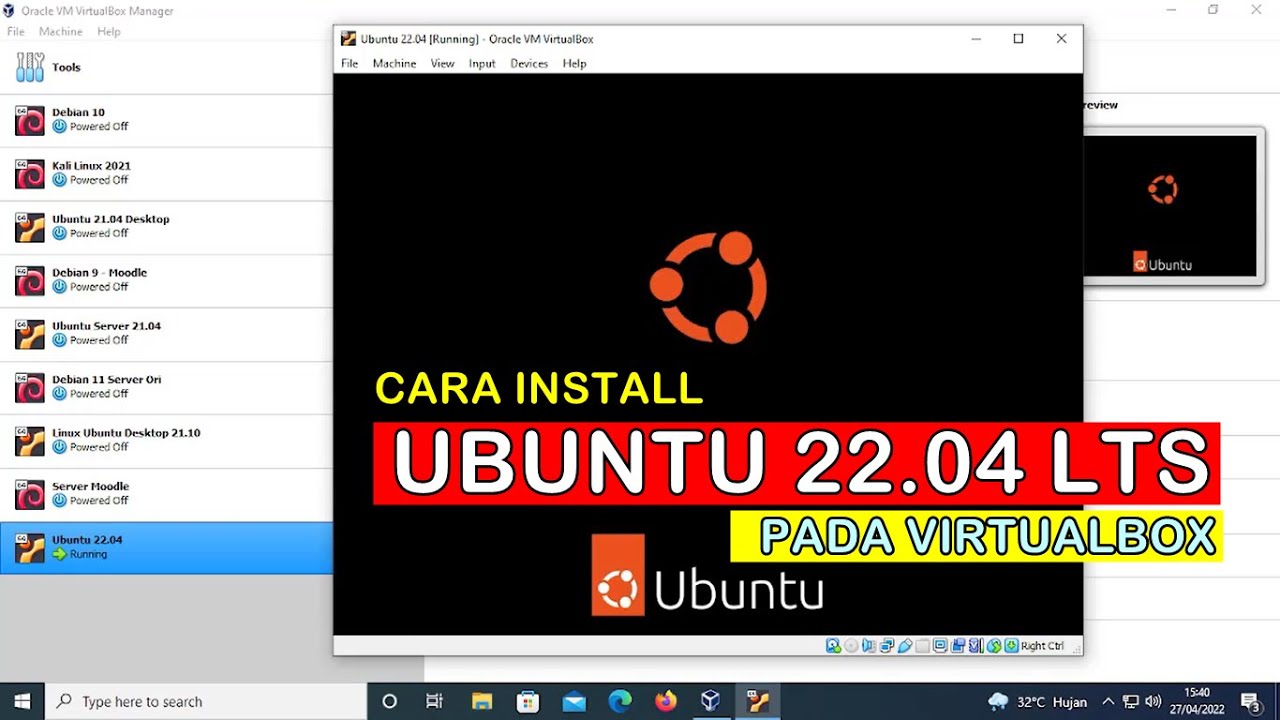The height and width of the screenshot is (720, 1280).
Task: Click the hard disk activity status icon
Action: tap(833, 646)
